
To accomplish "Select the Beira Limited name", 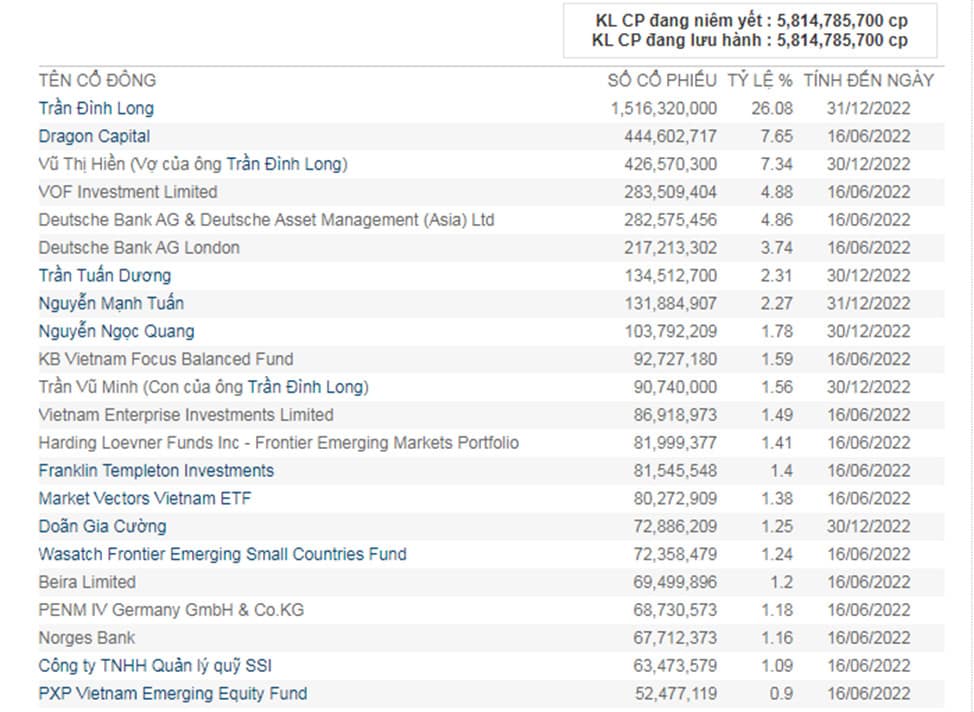I will point(87,582).
